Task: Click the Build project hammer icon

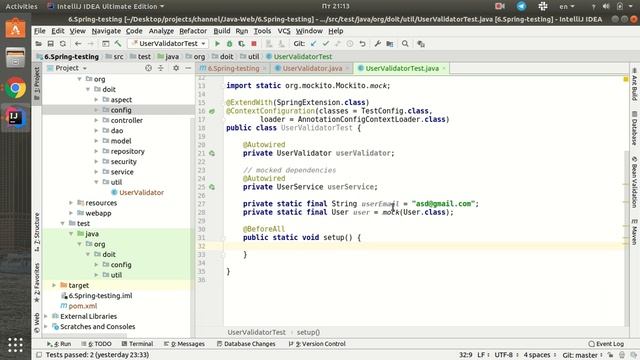Action: pos(118,44)
